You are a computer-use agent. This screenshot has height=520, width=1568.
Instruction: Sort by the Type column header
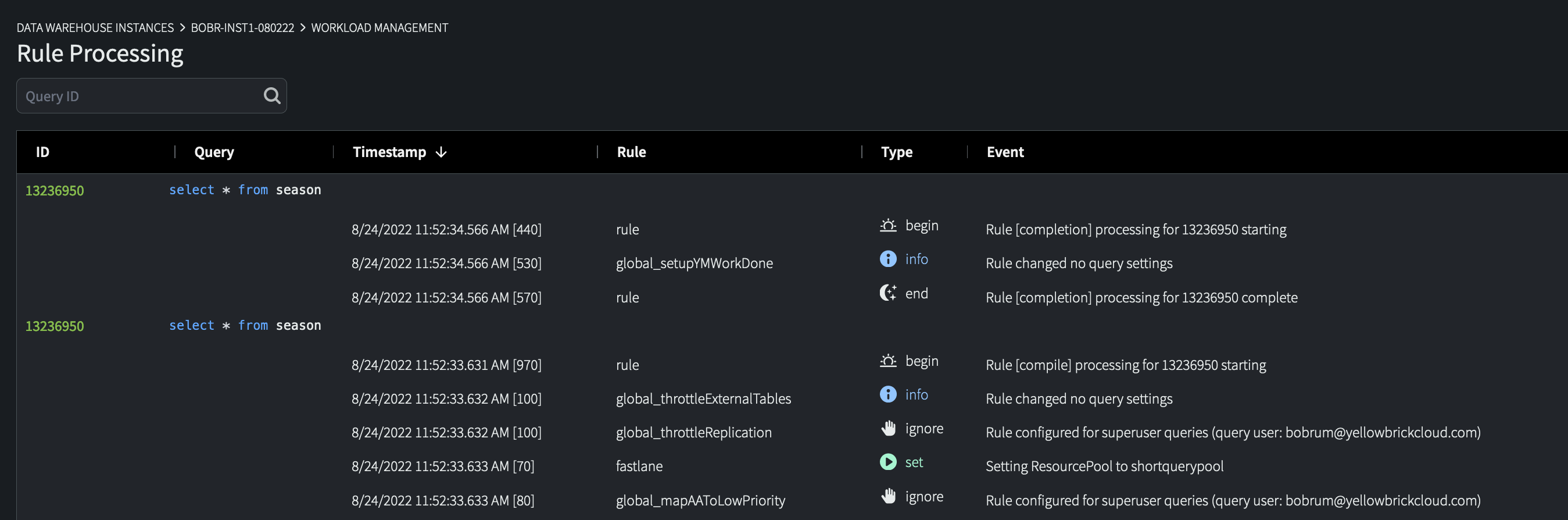click(x=896, y=152)
